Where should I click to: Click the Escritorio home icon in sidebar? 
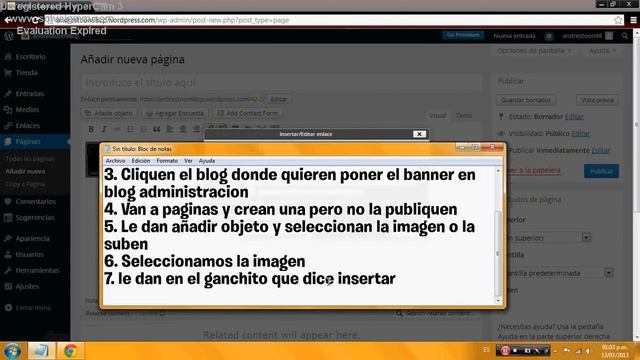coord(8,57)
